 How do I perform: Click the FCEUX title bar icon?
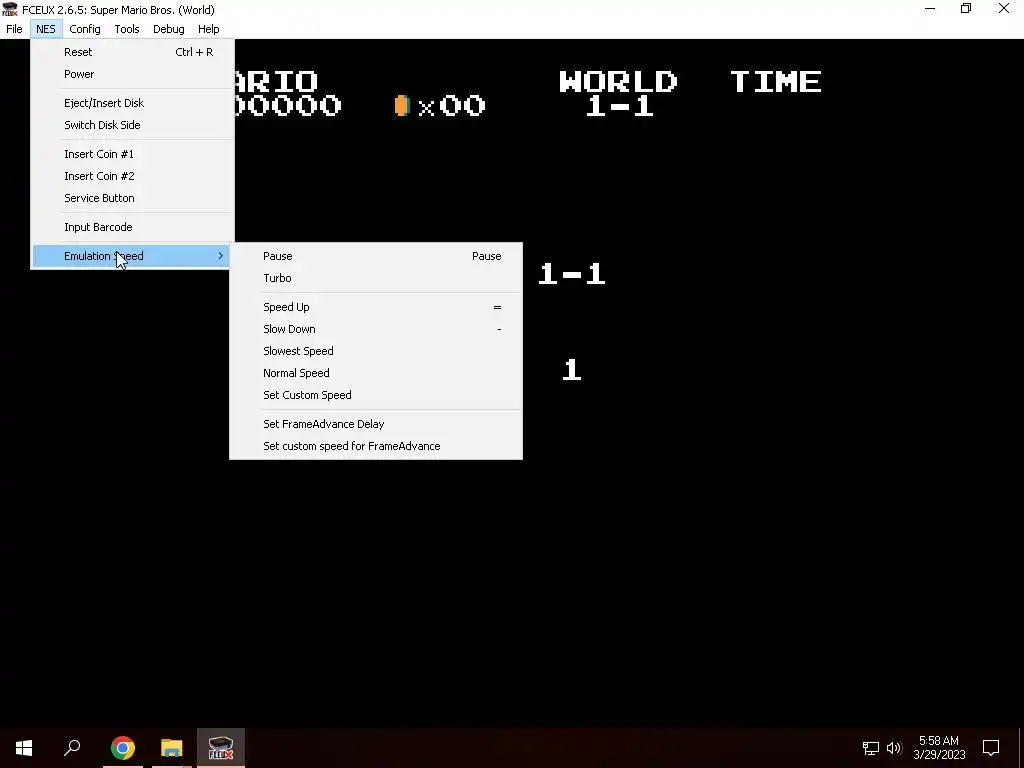coord(10,9)
